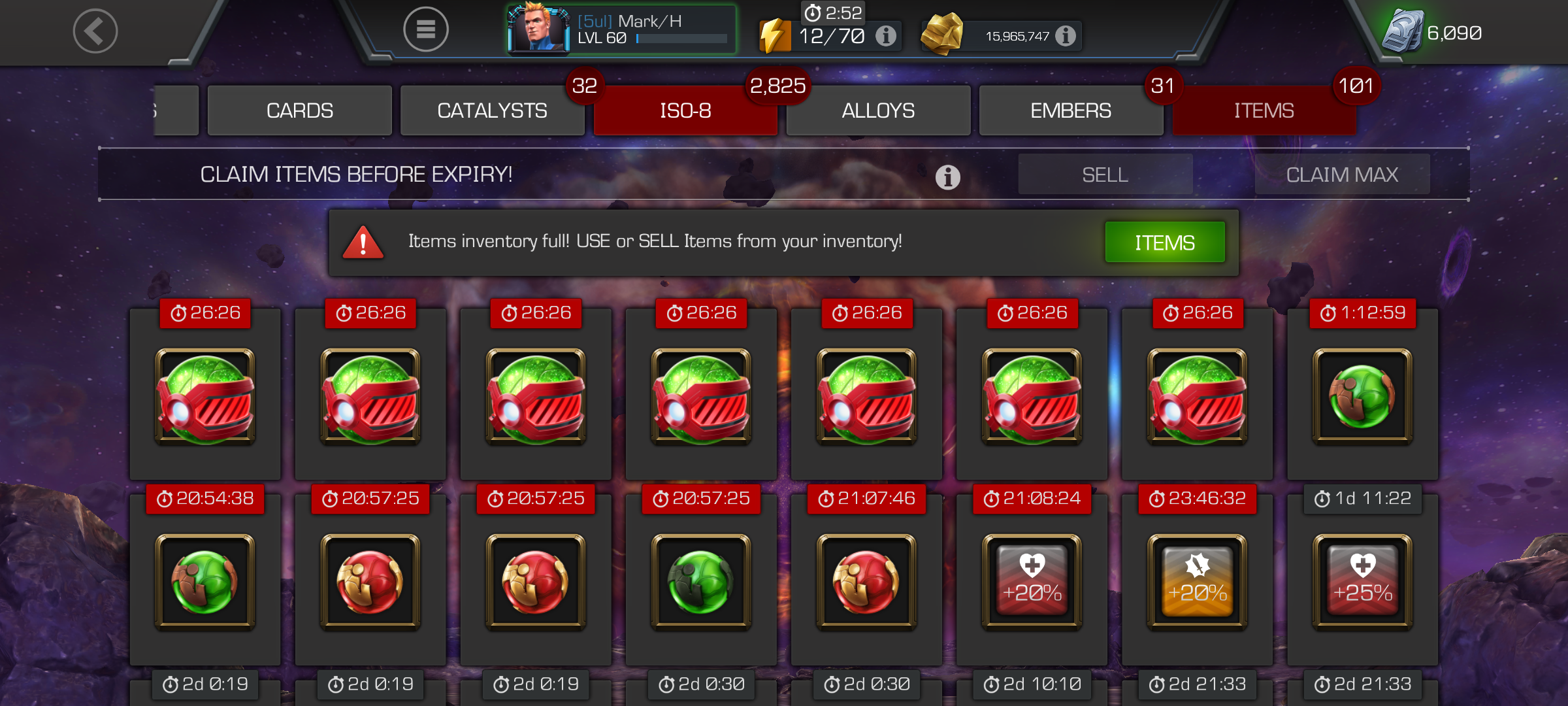Tap the units currency icon
Viewport: 1568px width, 706px height.
point(1402,31)
